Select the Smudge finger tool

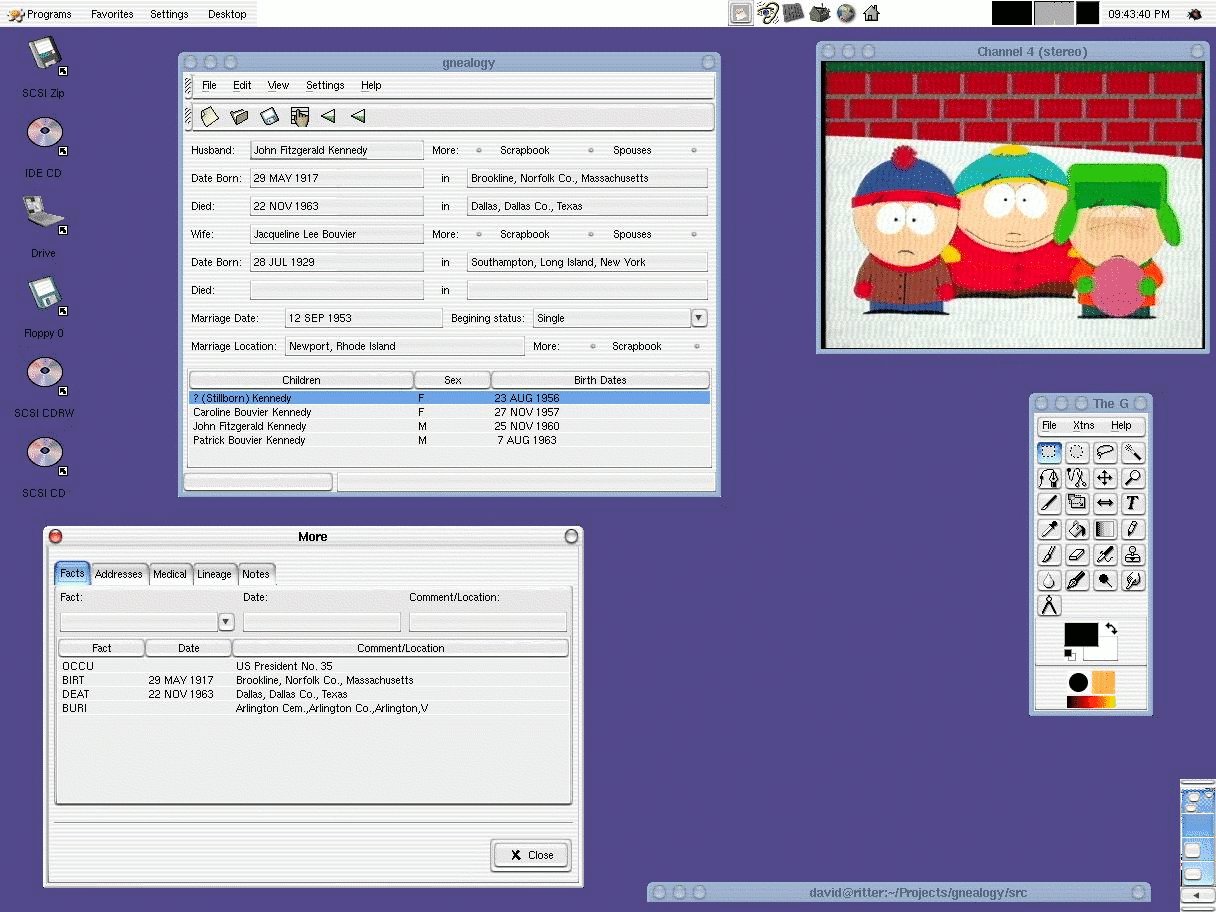coord(1133,580)
